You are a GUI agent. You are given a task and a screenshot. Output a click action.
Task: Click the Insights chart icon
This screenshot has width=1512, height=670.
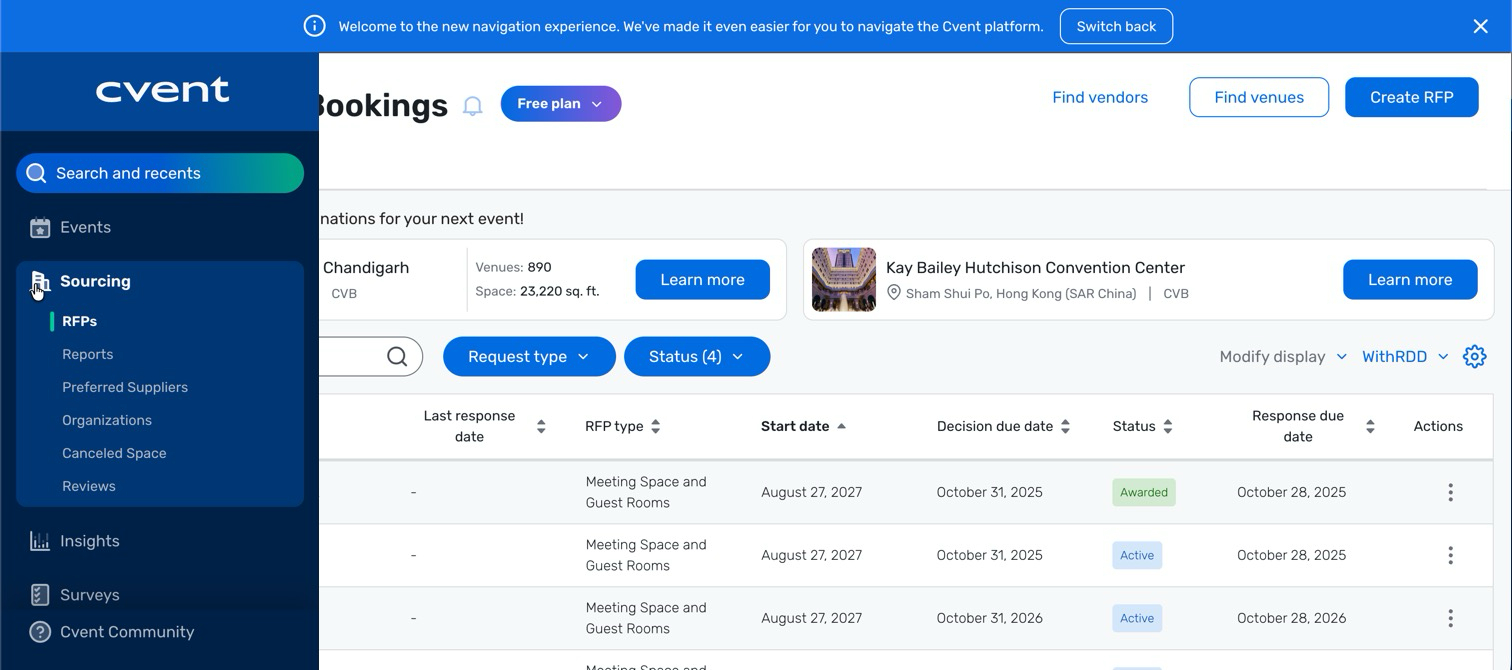click(x=40, y=541)
